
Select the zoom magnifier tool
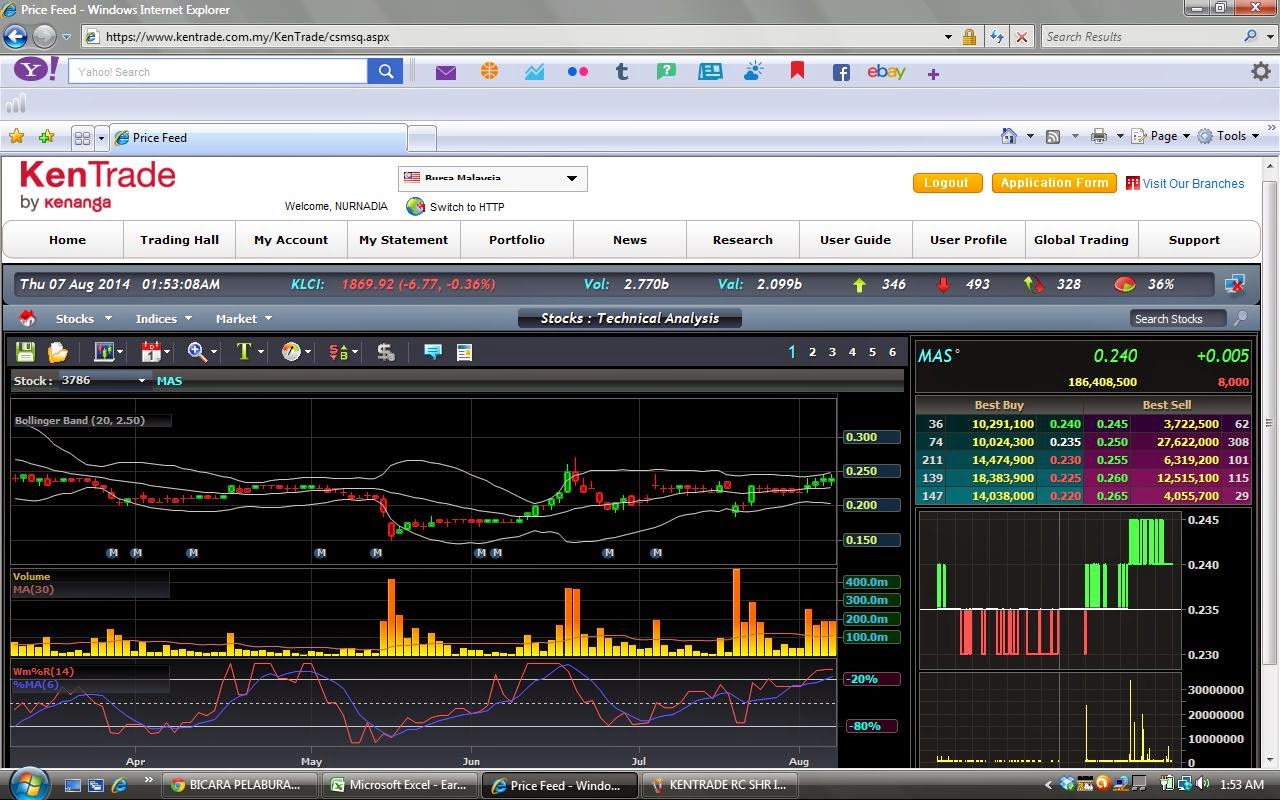coord(197,351)
